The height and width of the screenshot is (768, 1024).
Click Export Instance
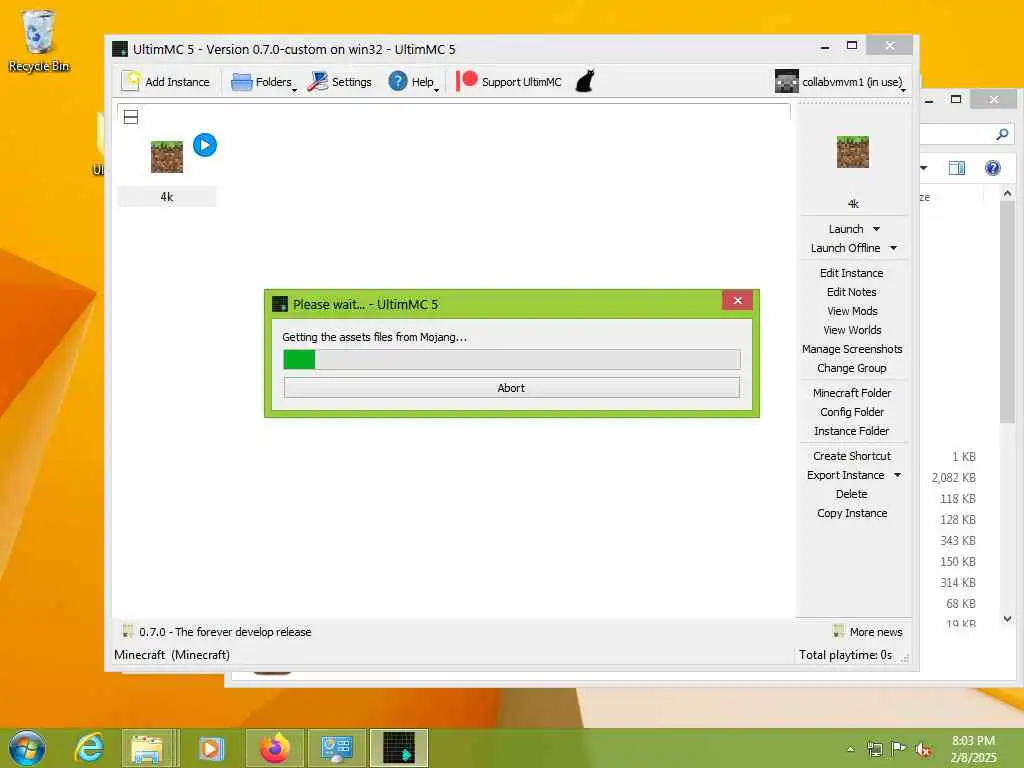(845, 475)
